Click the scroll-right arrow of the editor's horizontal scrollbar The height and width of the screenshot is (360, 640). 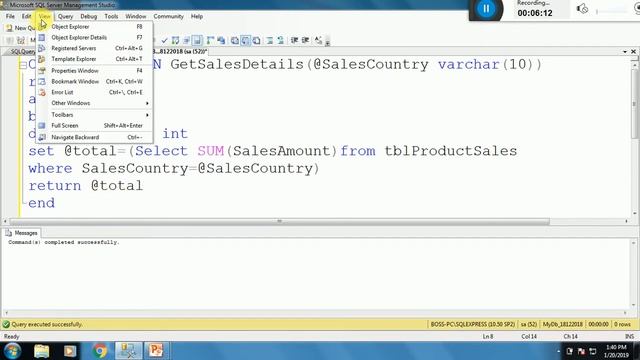pos(627,221)
